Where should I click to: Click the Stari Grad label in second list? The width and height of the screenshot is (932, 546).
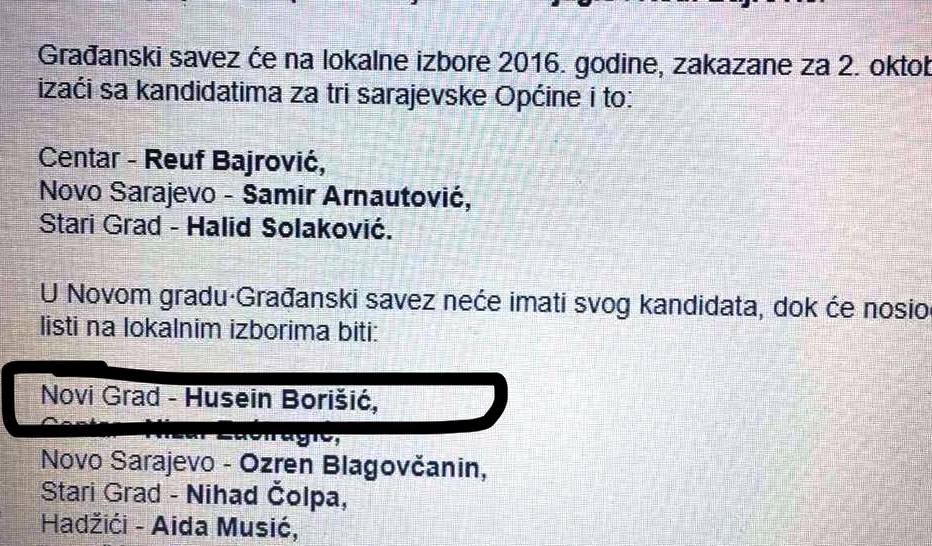pyautogui.click(x=101, y=493)
